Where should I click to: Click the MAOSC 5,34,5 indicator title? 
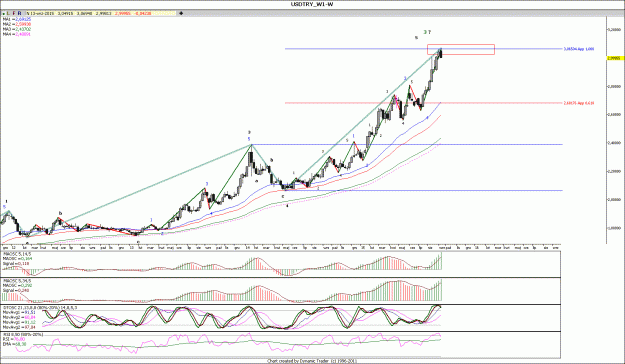coord(17,281)
